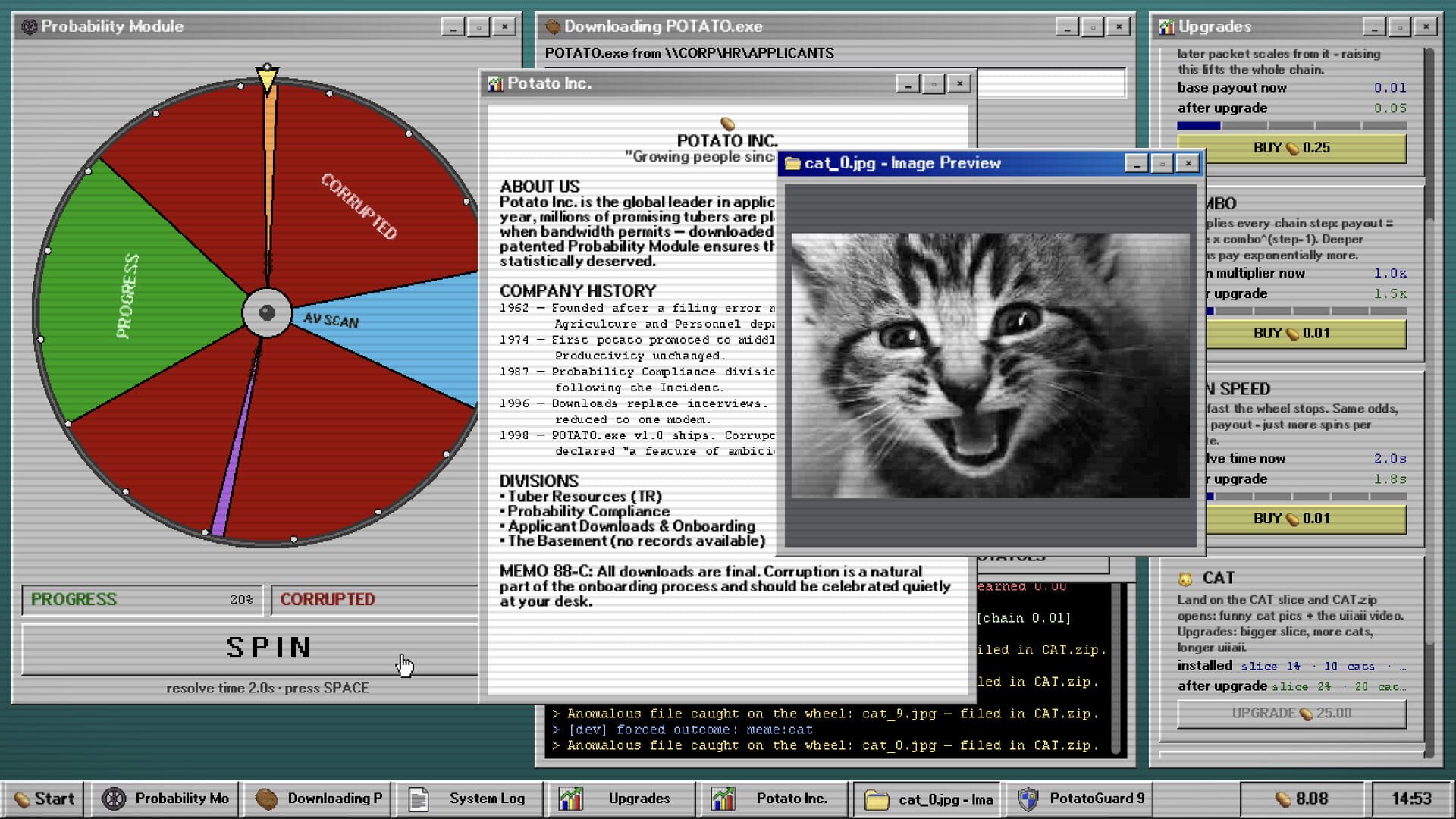This screenshot has height=819, width=1456.
Task: Close the Probability Module window
Action: click(504, 27)
